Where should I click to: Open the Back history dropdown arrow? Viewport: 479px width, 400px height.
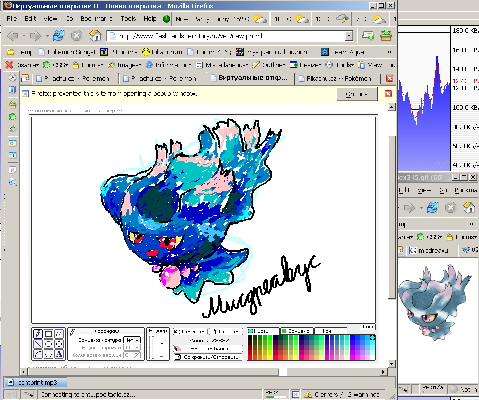coord(23,36)
